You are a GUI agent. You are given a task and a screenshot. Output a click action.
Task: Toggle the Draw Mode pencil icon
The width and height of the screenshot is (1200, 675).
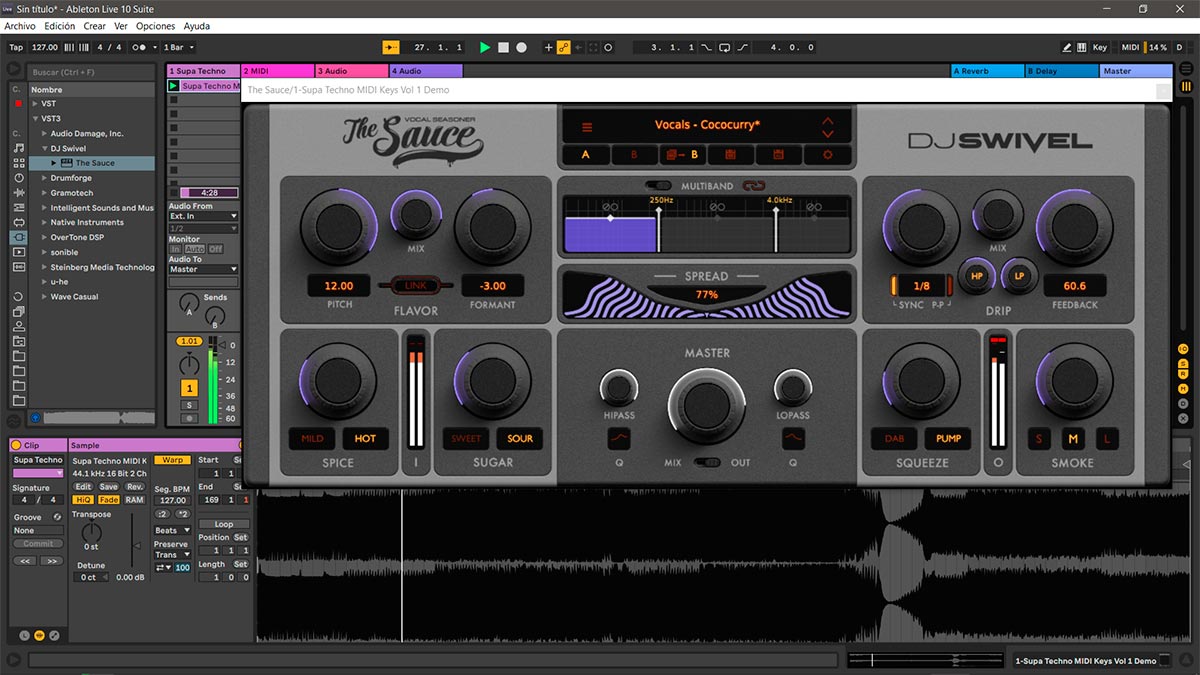(x=1068, y=47)
